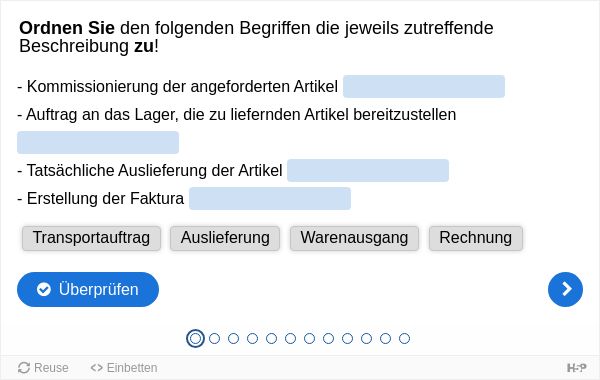The image size is (600, 380).
Task: Jump to the fourth slide progress dot
Action: 252,338
